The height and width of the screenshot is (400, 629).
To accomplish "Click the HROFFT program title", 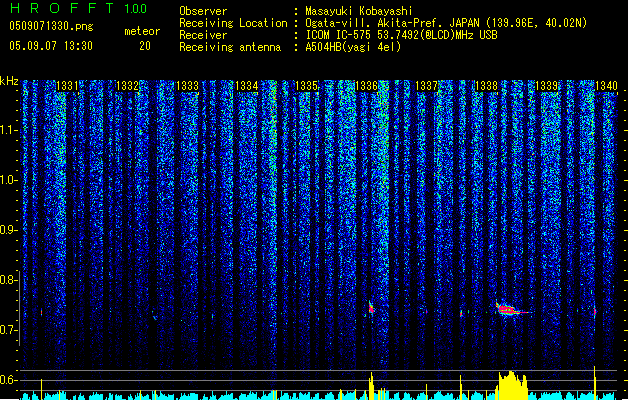I will pyautogui.click(x=62, y=8).
